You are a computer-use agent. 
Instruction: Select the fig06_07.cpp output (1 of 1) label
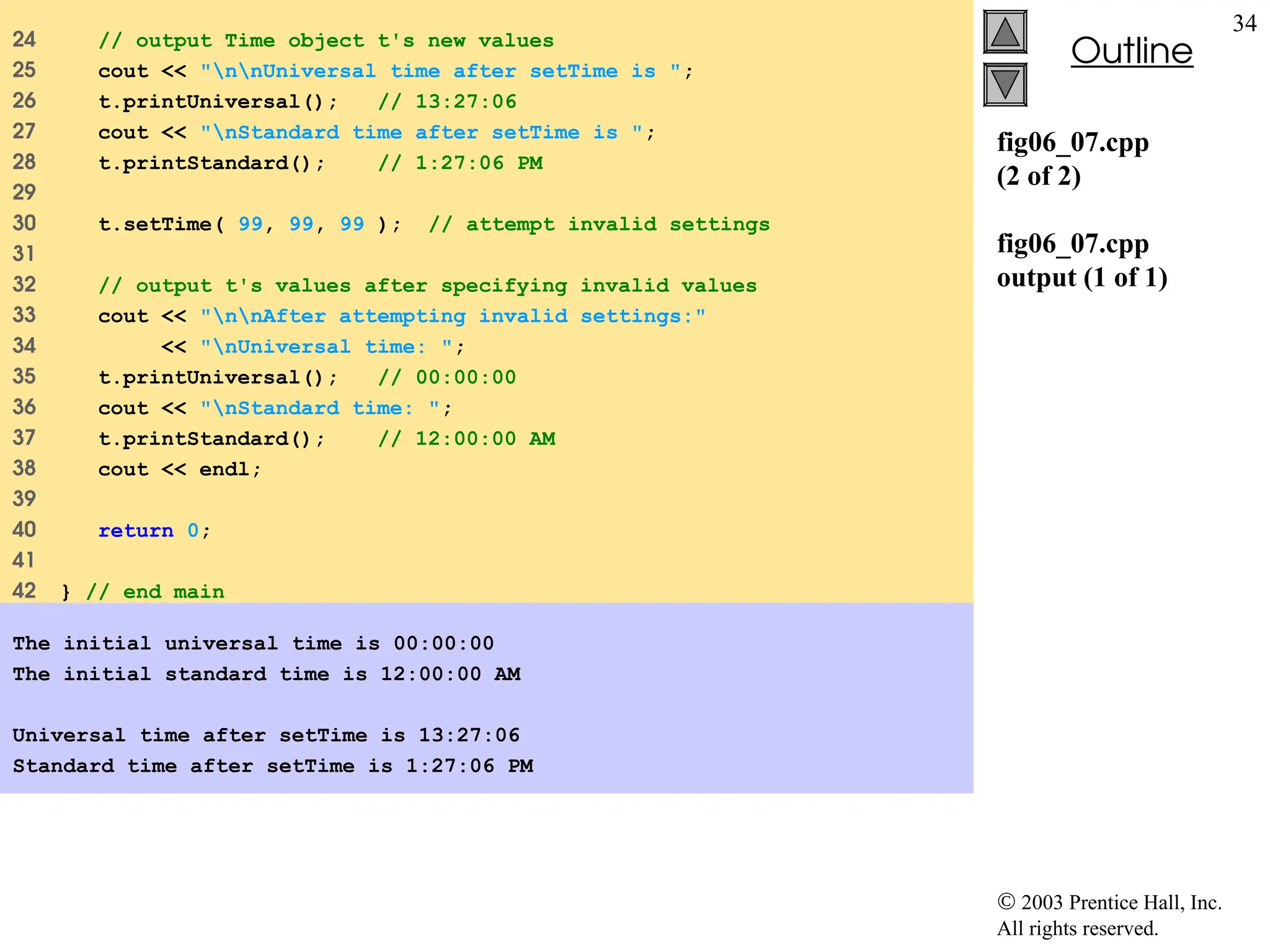(1081, 261)
